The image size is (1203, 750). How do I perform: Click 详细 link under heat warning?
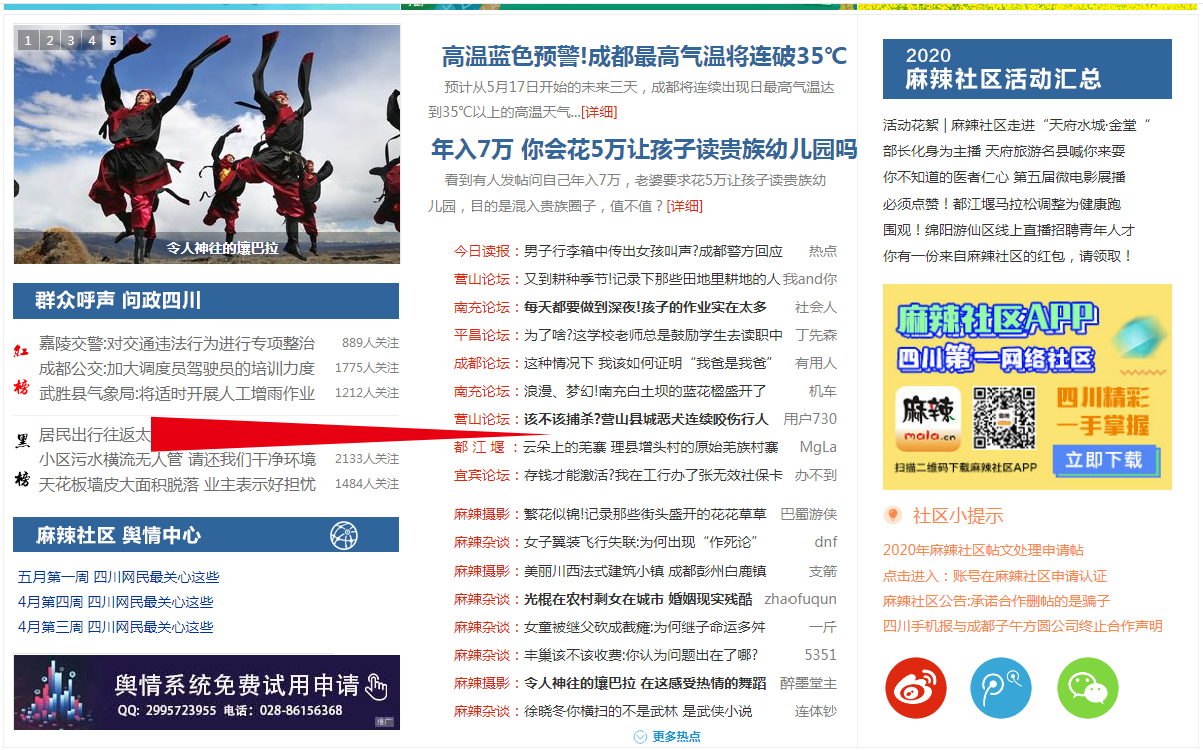tap(599, 111)
